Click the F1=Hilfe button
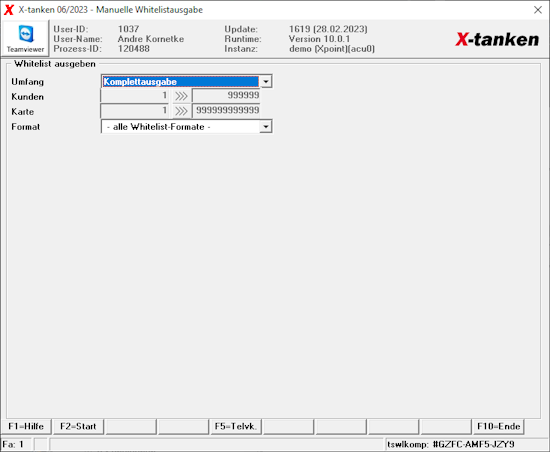This screenshot has width=550, height=452. 26,426
